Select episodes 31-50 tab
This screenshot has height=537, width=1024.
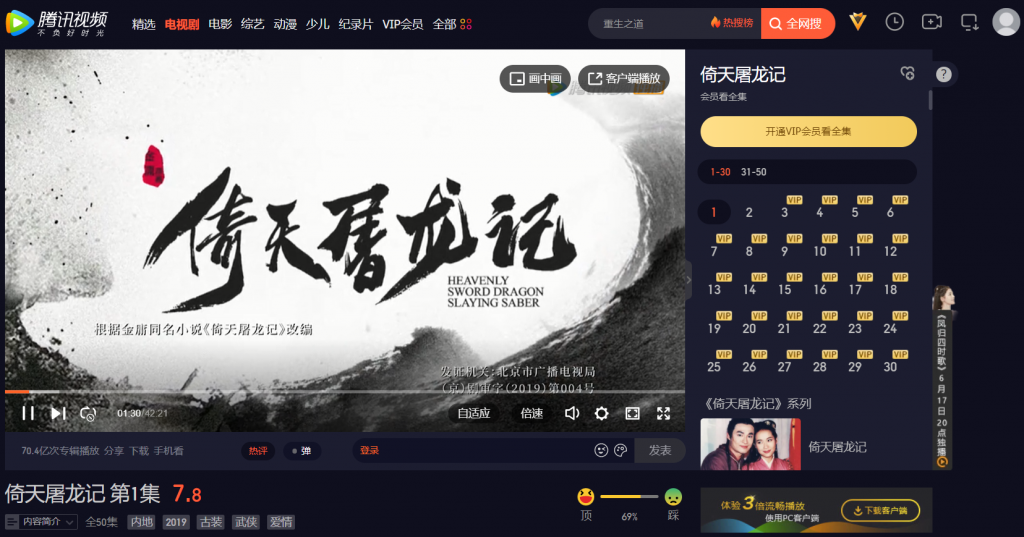754,172
